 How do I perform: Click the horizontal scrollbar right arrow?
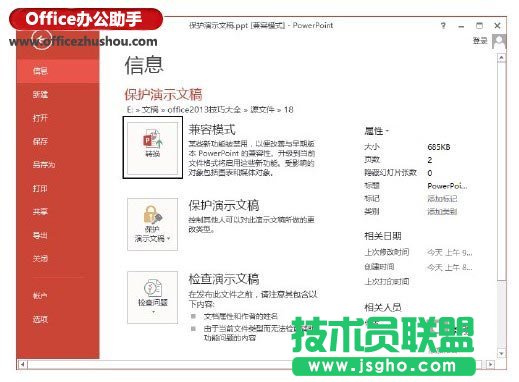[490, 364]
